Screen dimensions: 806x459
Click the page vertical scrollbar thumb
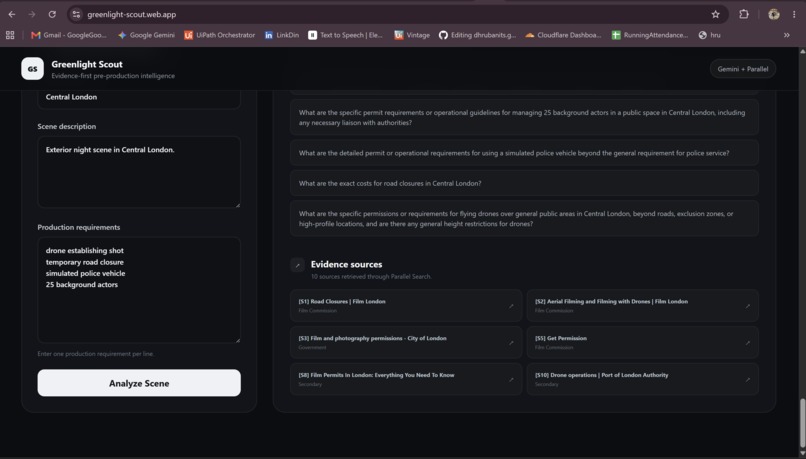[802, 423]
